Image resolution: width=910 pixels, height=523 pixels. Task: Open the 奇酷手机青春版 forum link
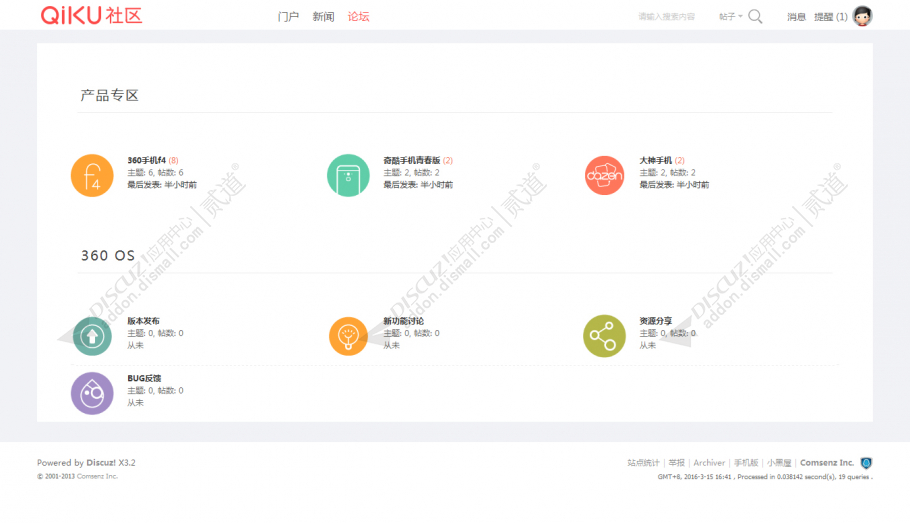[x=411, y=160]
